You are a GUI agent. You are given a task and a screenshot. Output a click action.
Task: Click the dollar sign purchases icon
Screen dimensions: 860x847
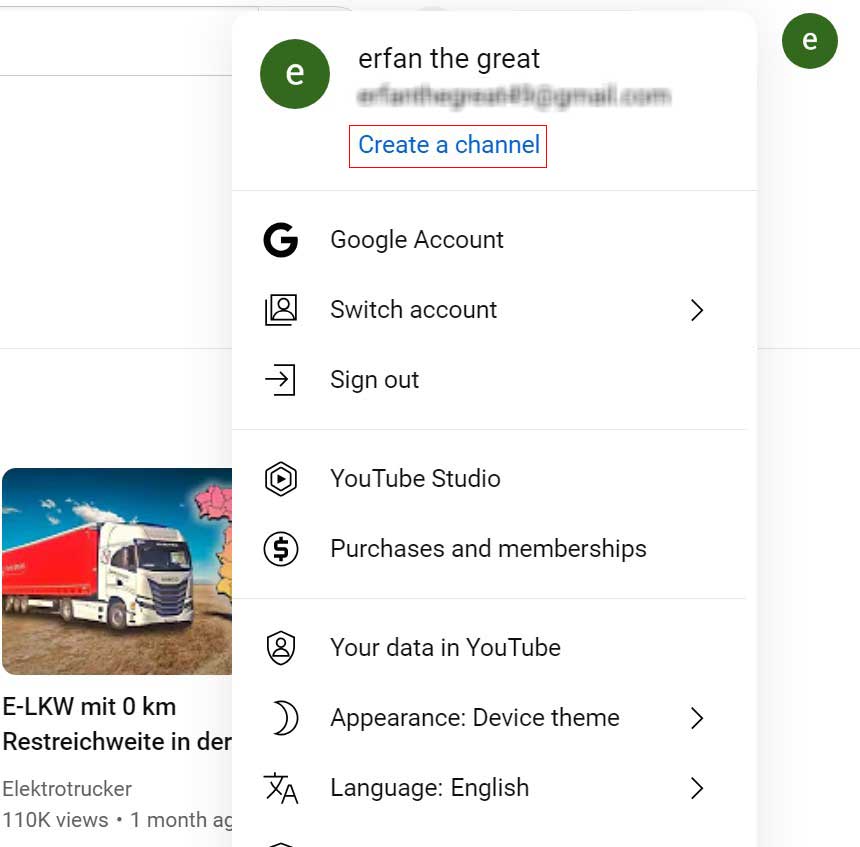(x=281, y=549)
